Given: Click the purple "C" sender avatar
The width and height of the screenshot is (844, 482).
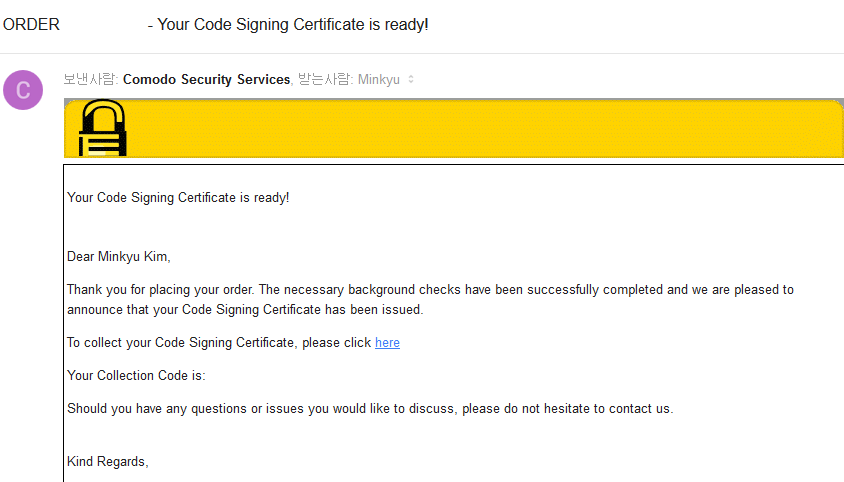Looking at the screenshot, I should (23, 90).
